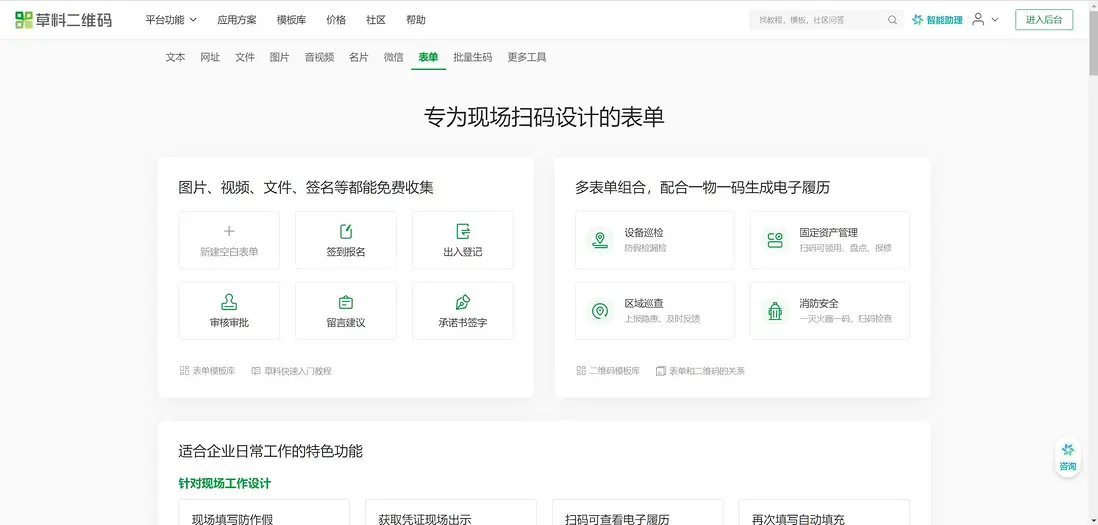Click the 草料快速入门教程 book icon

point(256,371)
